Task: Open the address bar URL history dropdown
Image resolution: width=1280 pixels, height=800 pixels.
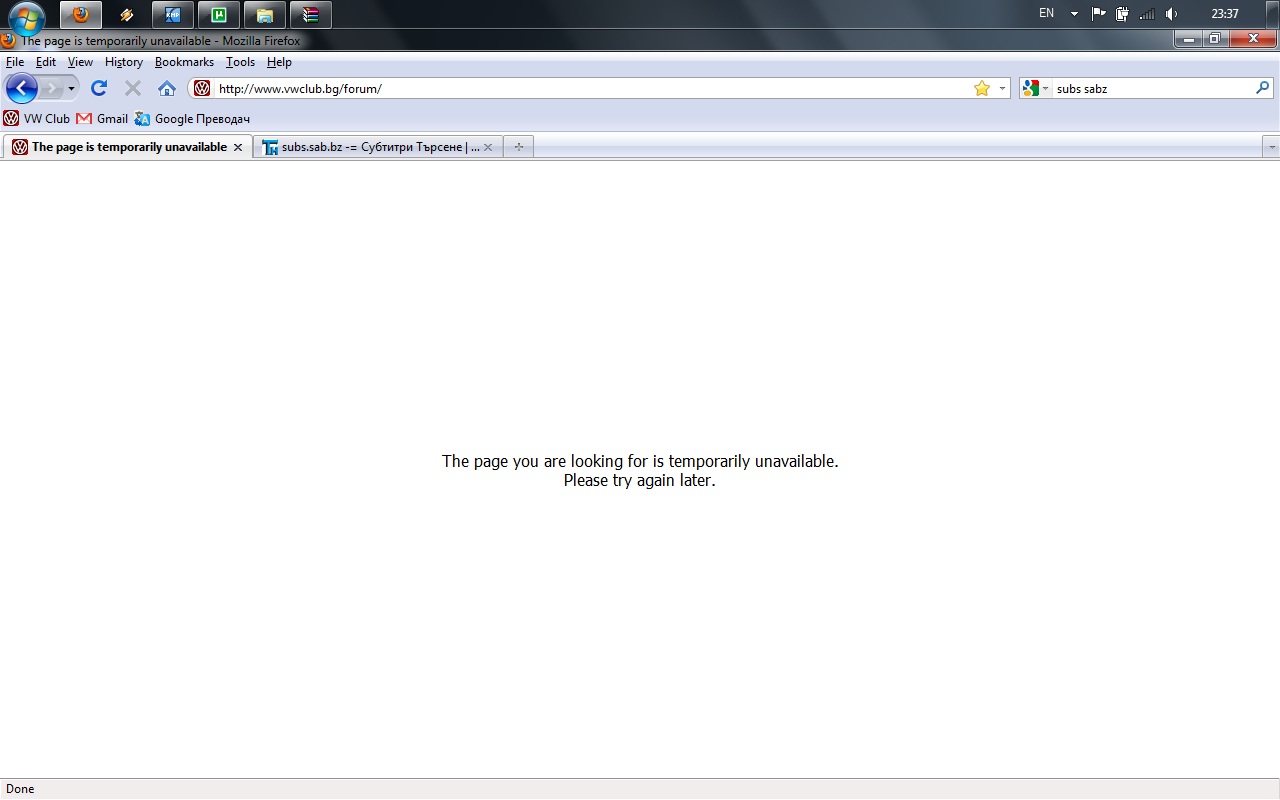Action: (1002, 88)
